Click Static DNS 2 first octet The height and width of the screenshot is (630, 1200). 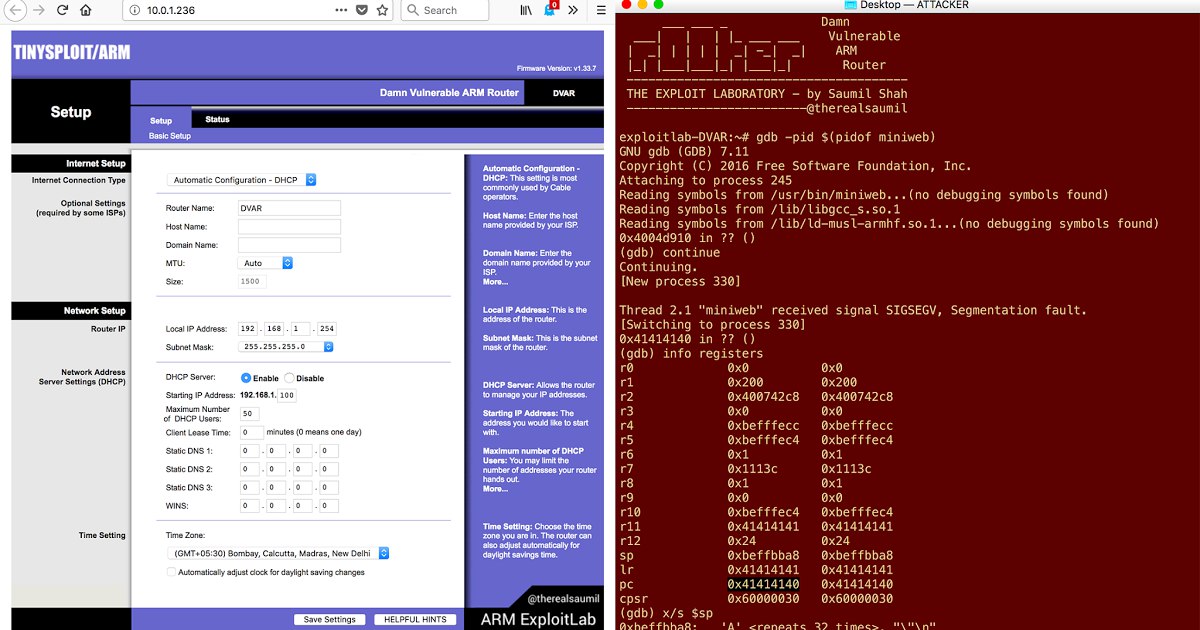coord(249,469)
